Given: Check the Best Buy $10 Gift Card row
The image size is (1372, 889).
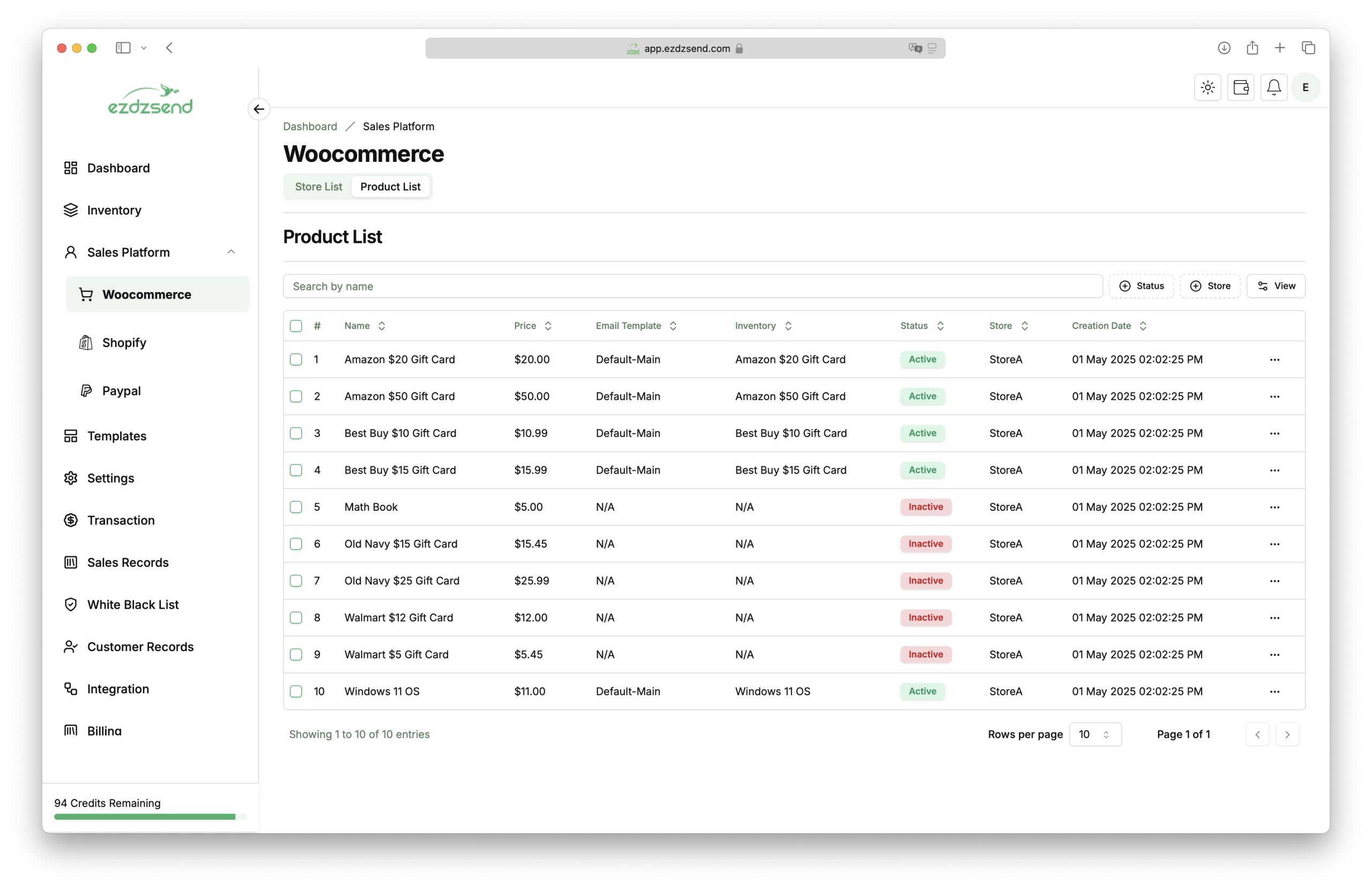Looking at the screenshot, I should coord(296,434).
